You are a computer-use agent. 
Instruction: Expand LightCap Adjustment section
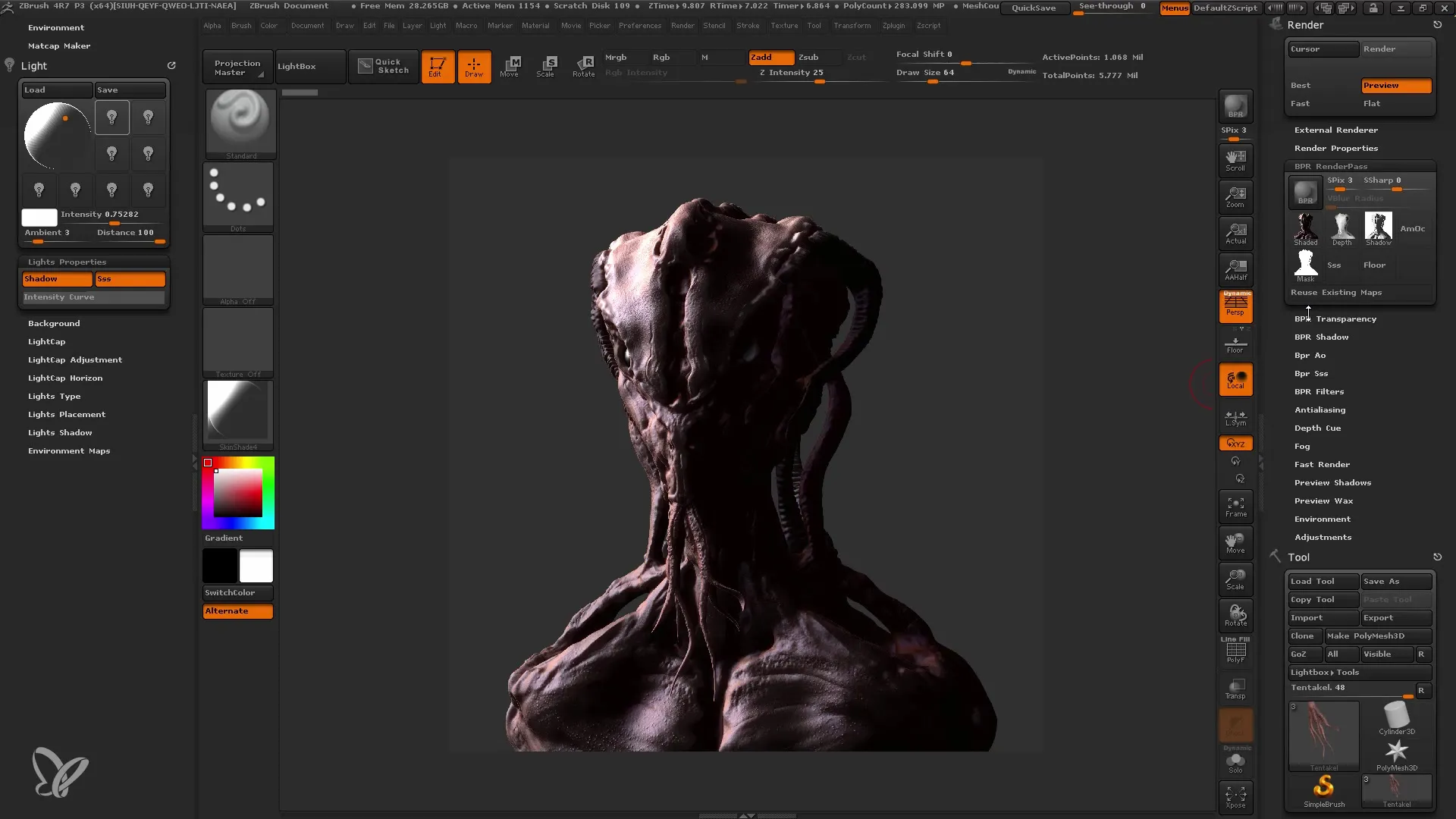pyautogui.click(x=74, y=359)
